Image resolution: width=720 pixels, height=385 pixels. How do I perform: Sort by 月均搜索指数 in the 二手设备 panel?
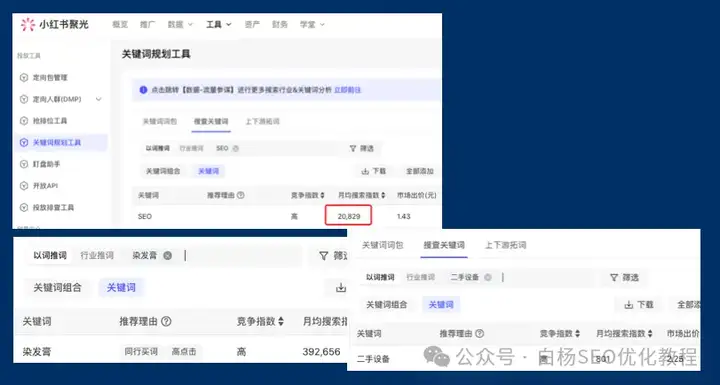click(649, 334)
